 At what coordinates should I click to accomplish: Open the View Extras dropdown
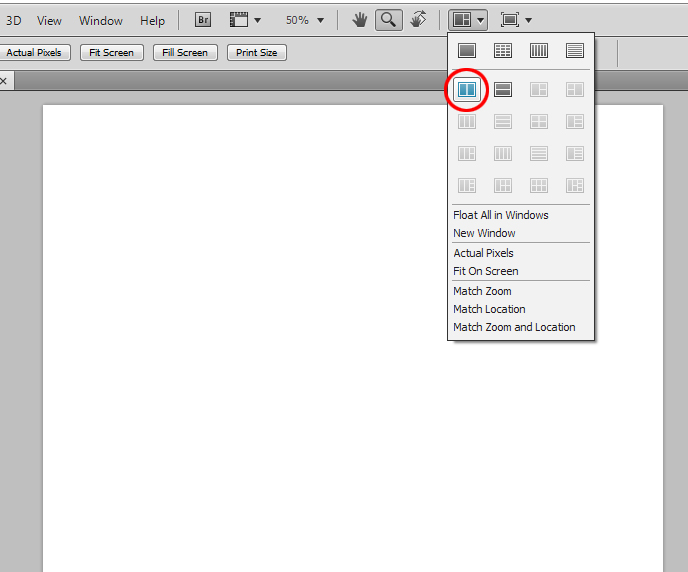click(x=245, y=20)
